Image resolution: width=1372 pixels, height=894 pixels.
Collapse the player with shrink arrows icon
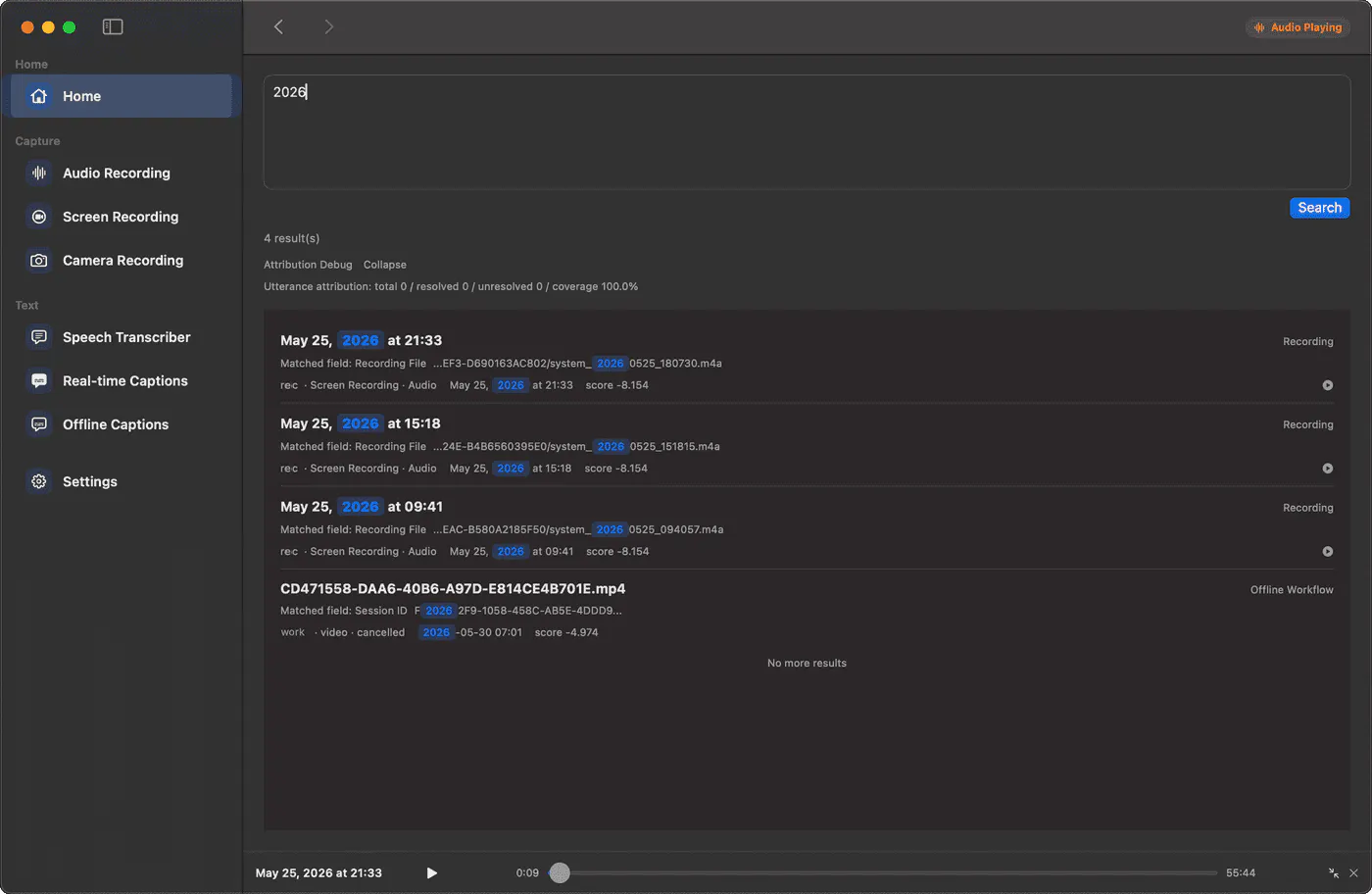[1333, 872]
